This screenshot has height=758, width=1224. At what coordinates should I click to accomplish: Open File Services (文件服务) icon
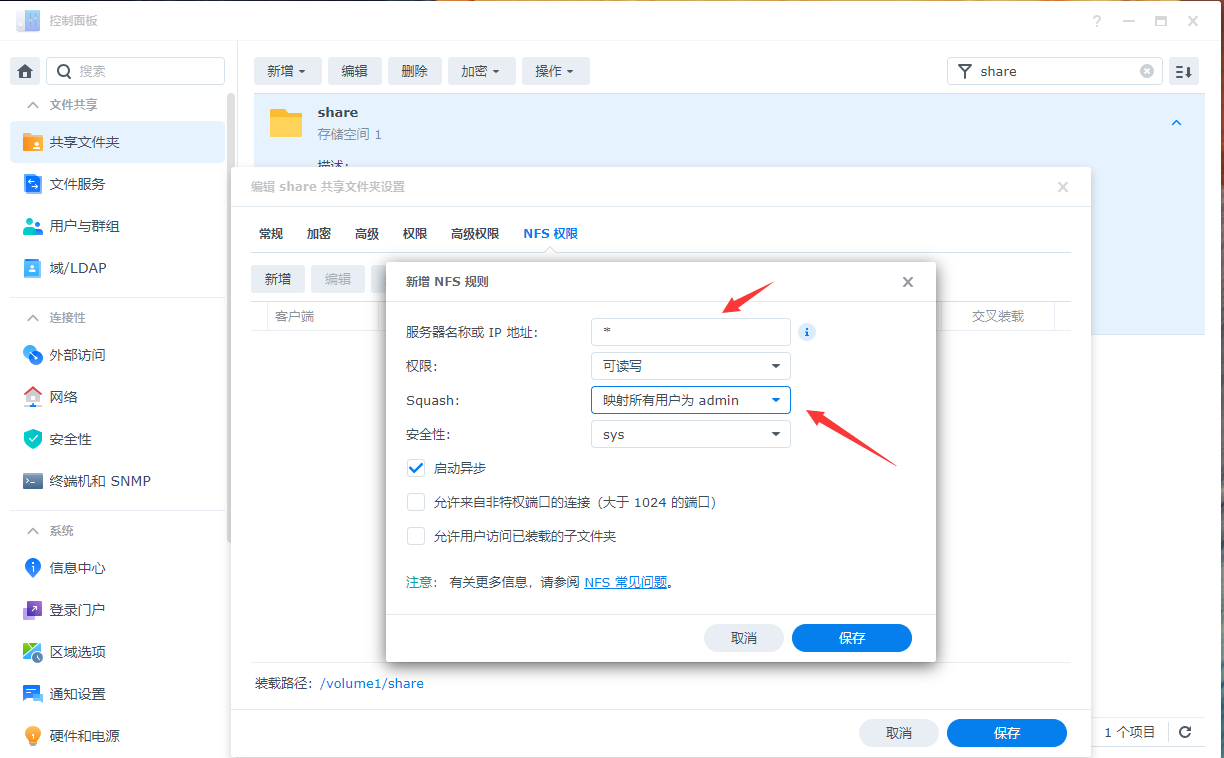33,184
